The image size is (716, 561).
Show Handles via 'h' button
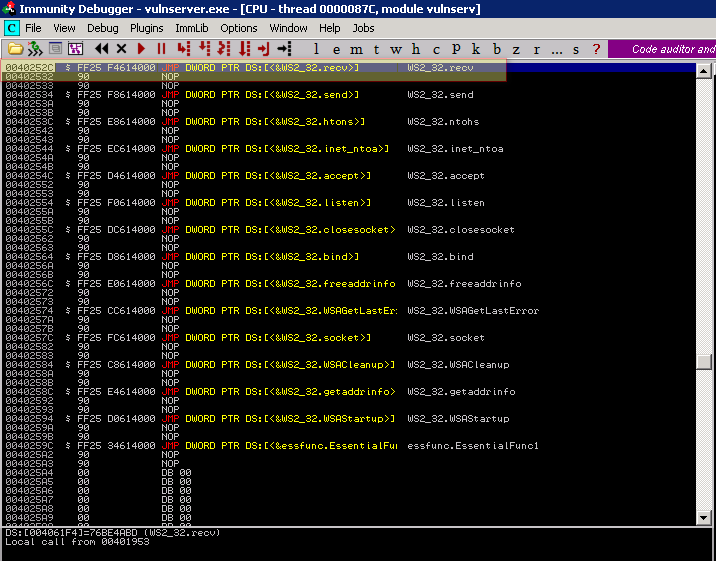[416, 49]
